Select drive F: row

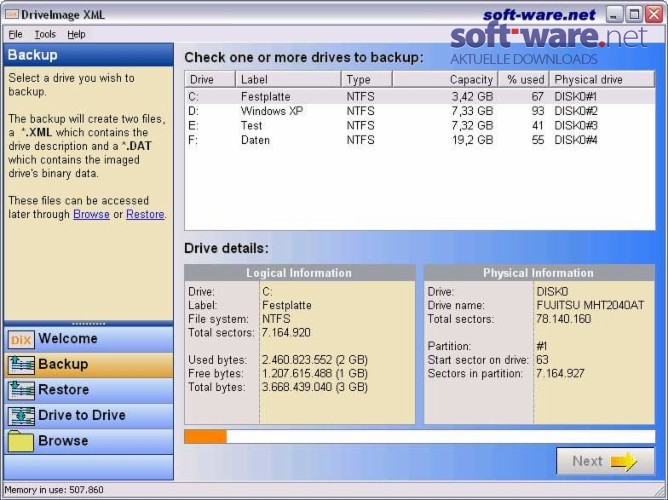(x=420, y=140)
